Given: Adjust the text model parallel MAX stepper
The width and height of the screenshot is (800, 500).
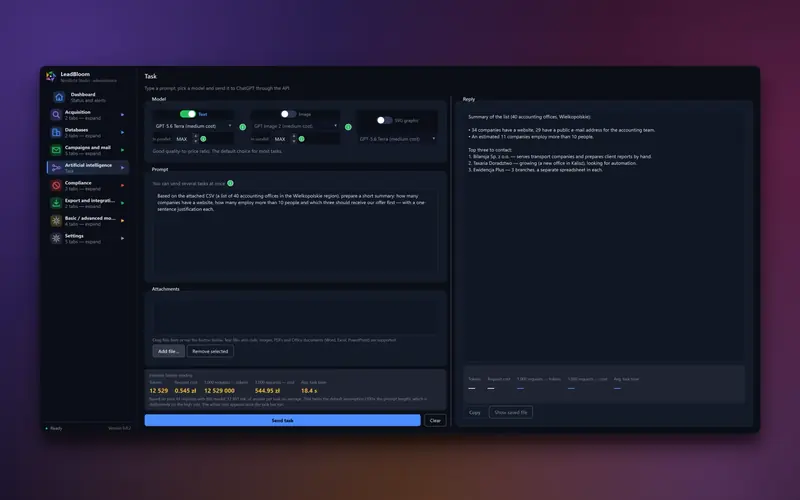Looking at the screenshot, I should coord(195,139).
